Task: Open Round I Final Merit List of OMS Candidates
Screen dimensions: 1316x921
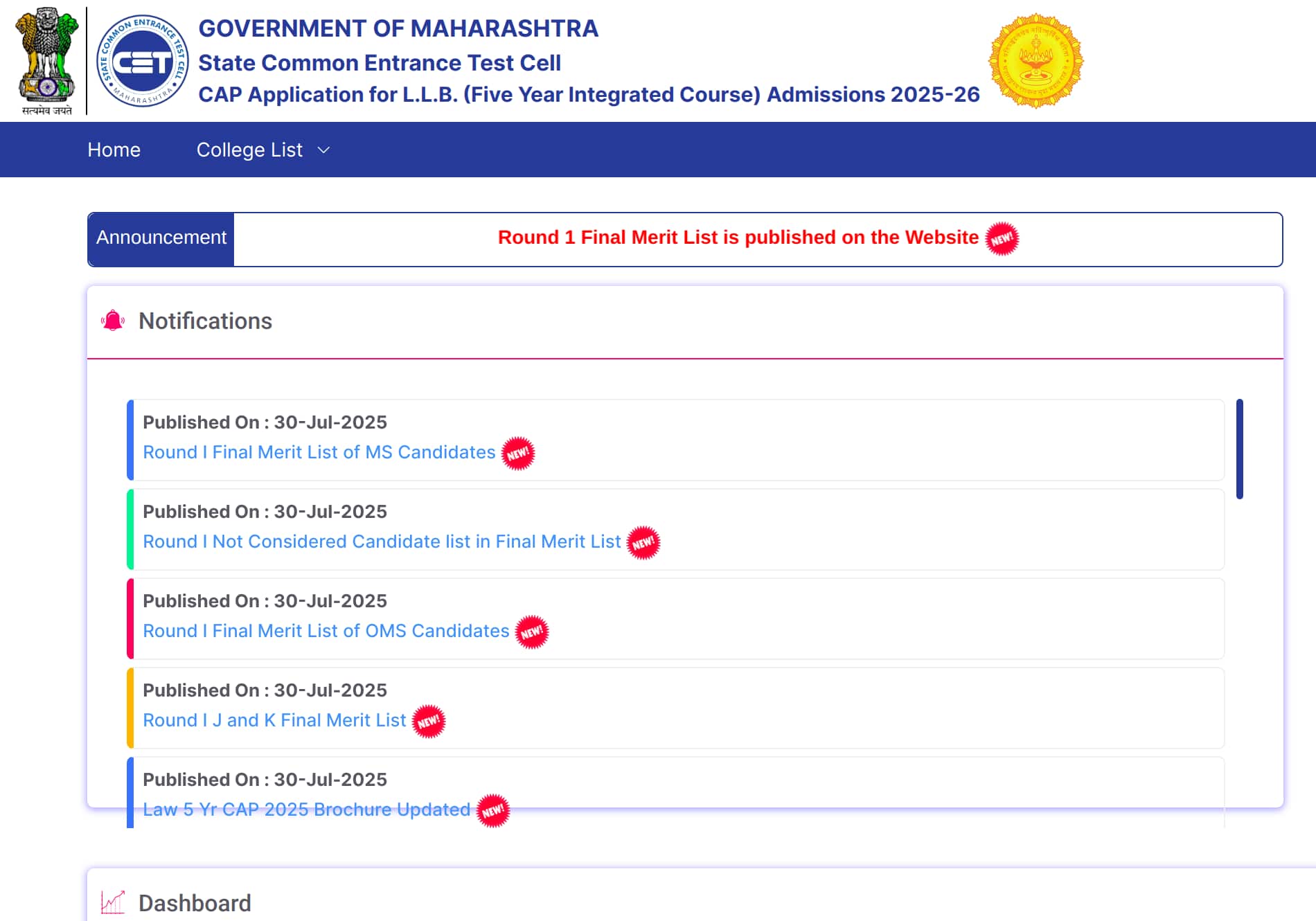Action: pos(326,631)
